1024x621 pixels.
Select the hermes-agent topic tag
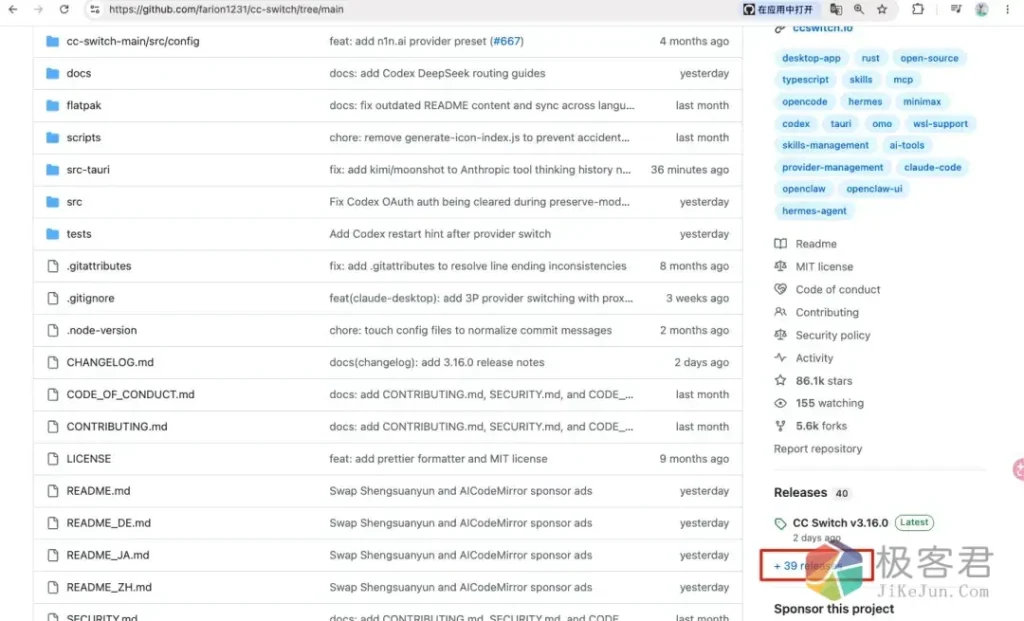(x=814, y=211)
